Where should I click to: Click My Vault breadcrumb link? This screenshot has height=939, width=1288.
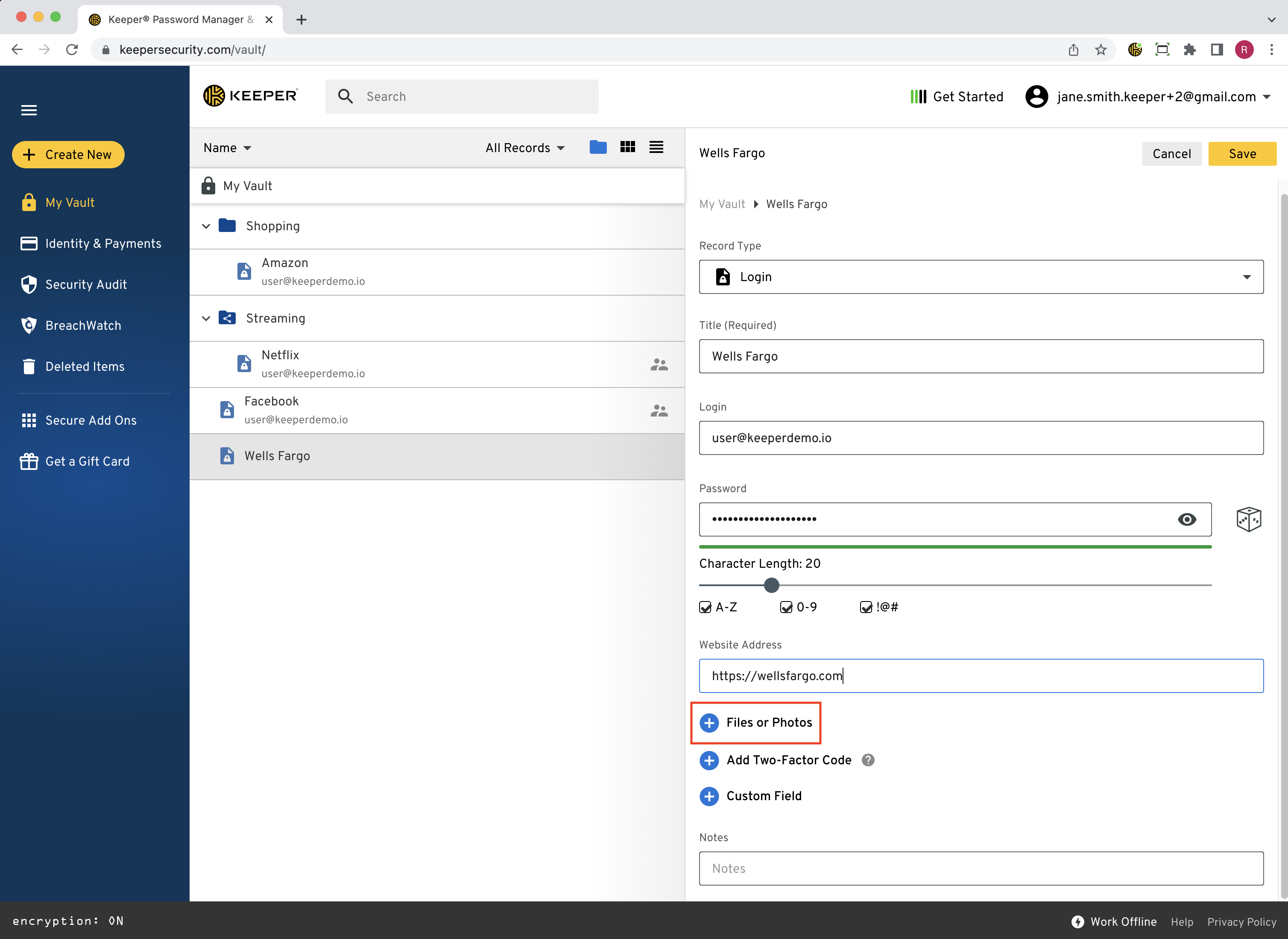(722, 204)
